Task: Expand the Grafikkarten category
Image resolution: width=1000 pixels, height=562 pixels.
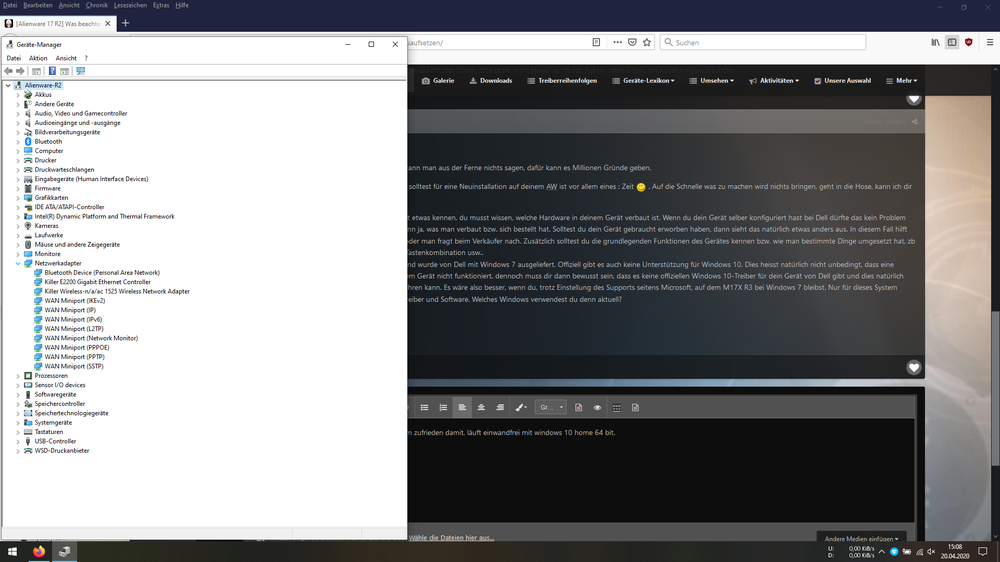Action: point(18,198)
